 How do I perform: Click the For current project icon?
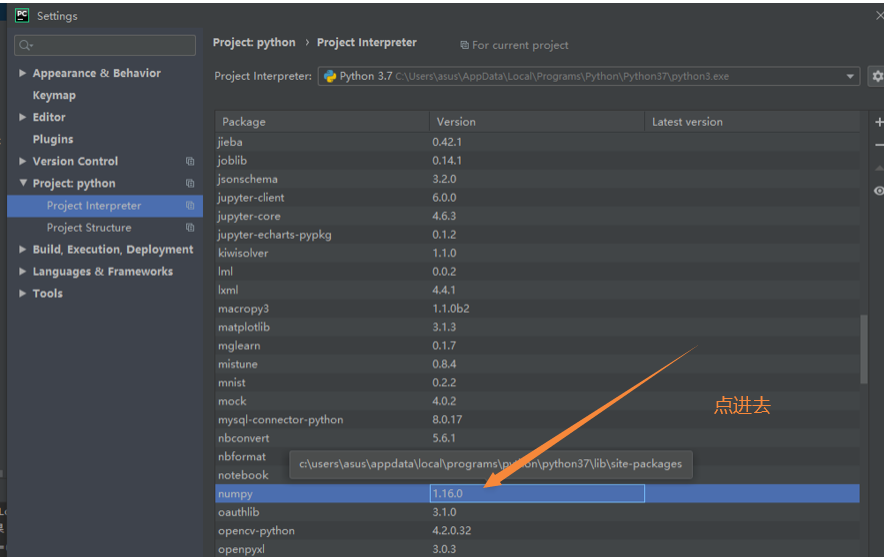[x=464, y=45]
